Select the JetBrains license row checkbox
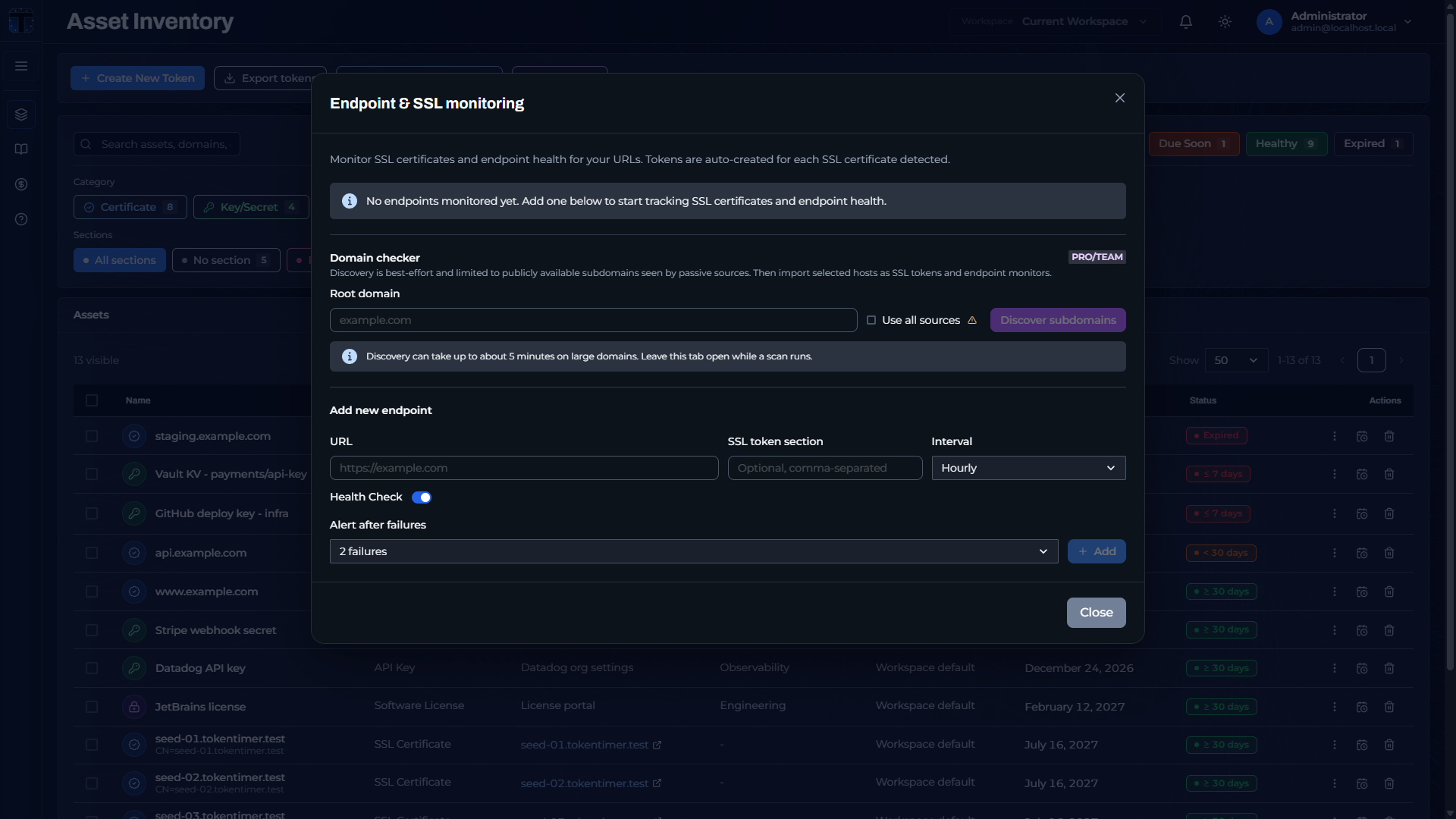This screenshot has width=1456, height=819. click(x=92, y=707)
